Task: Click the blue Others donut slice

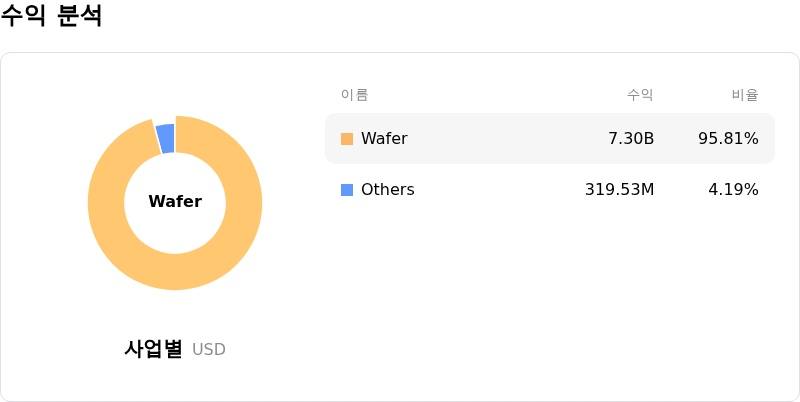Action: click(x=166, y=138)
